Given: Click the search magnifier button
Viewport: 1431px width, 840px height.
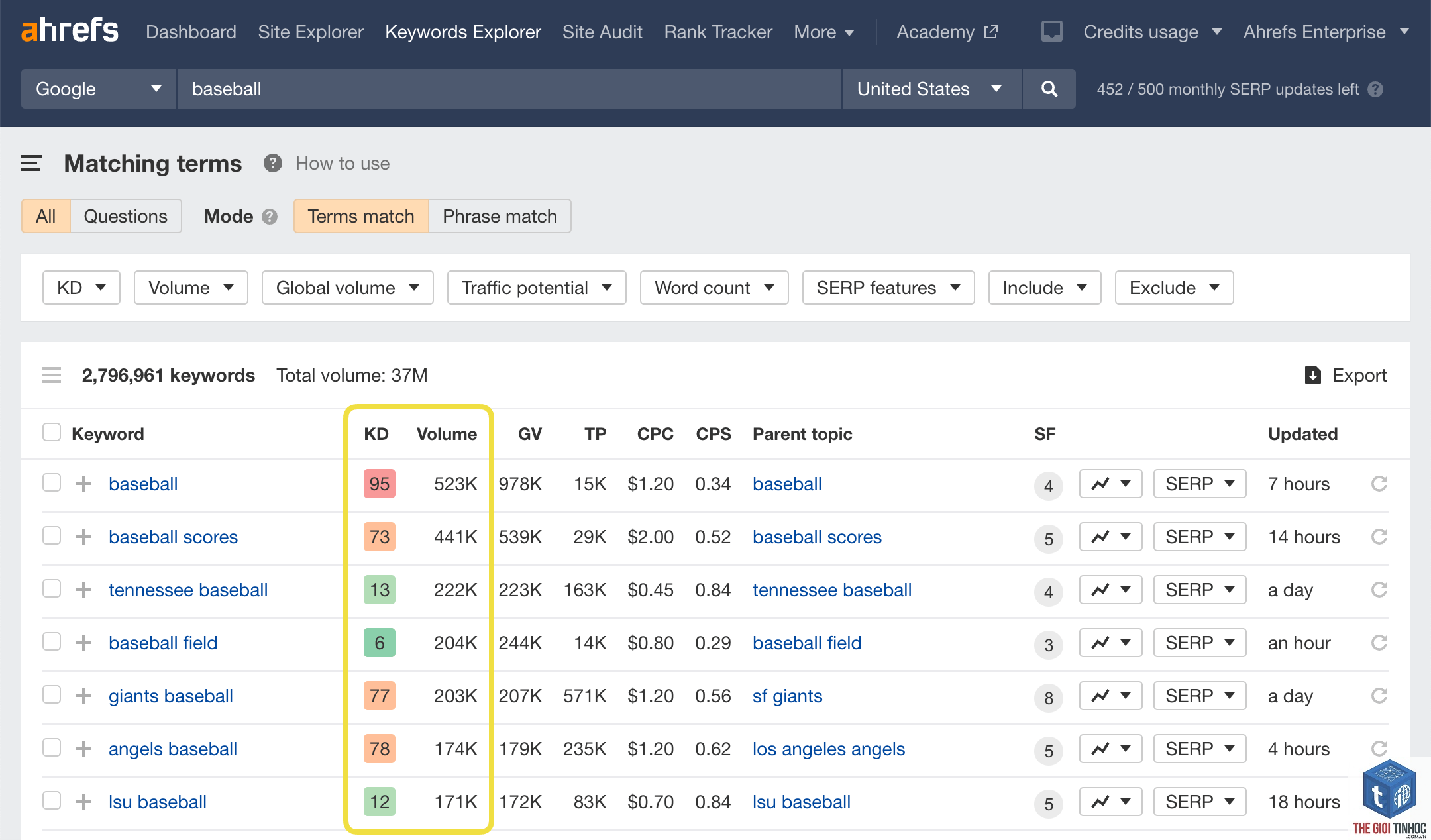Looking at the screenshot, I should pyautogui.click(x=1049, y=89).
